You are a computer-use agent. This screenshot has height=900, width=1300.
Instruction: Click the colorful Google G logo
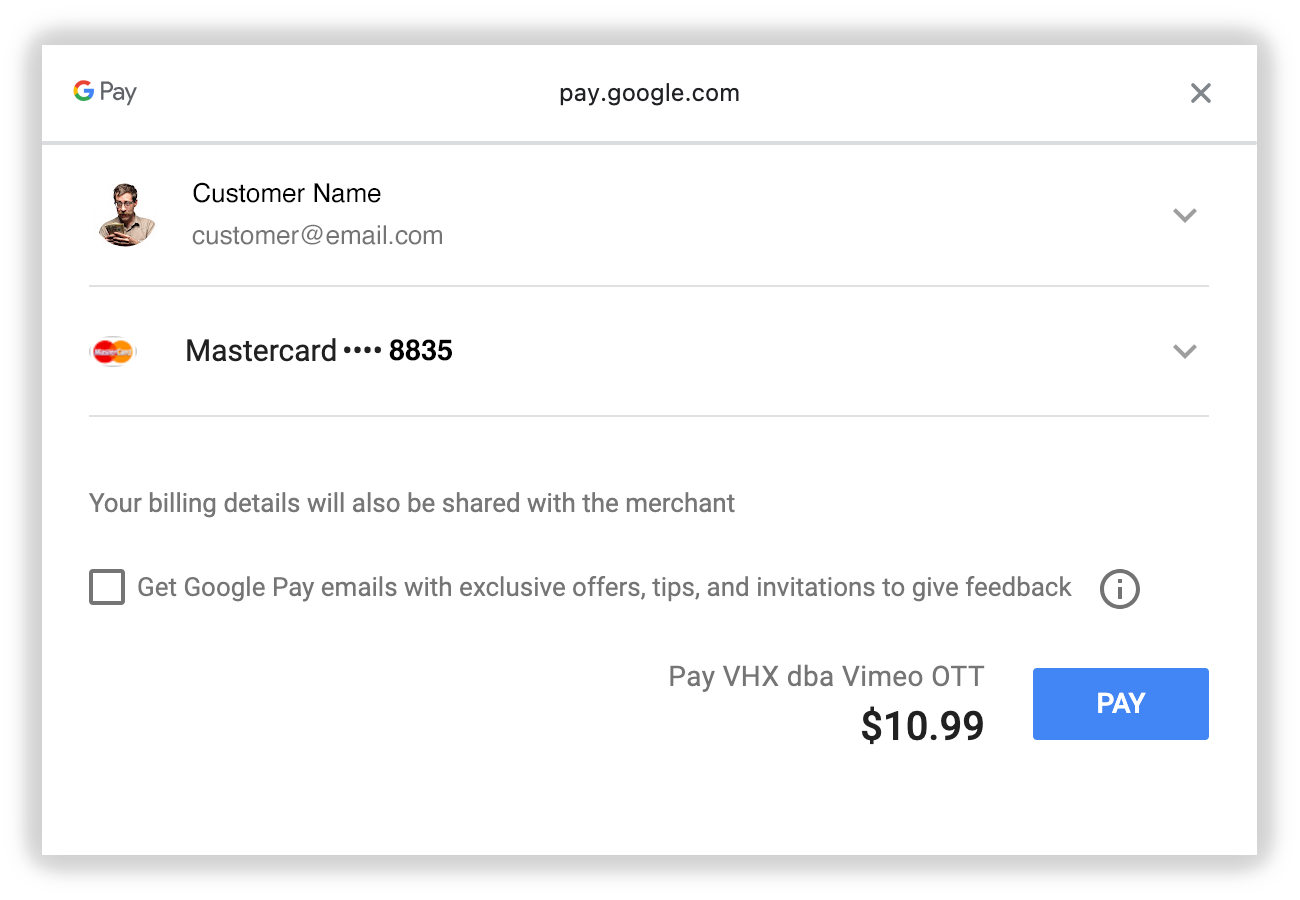click(x=83, y=92)
